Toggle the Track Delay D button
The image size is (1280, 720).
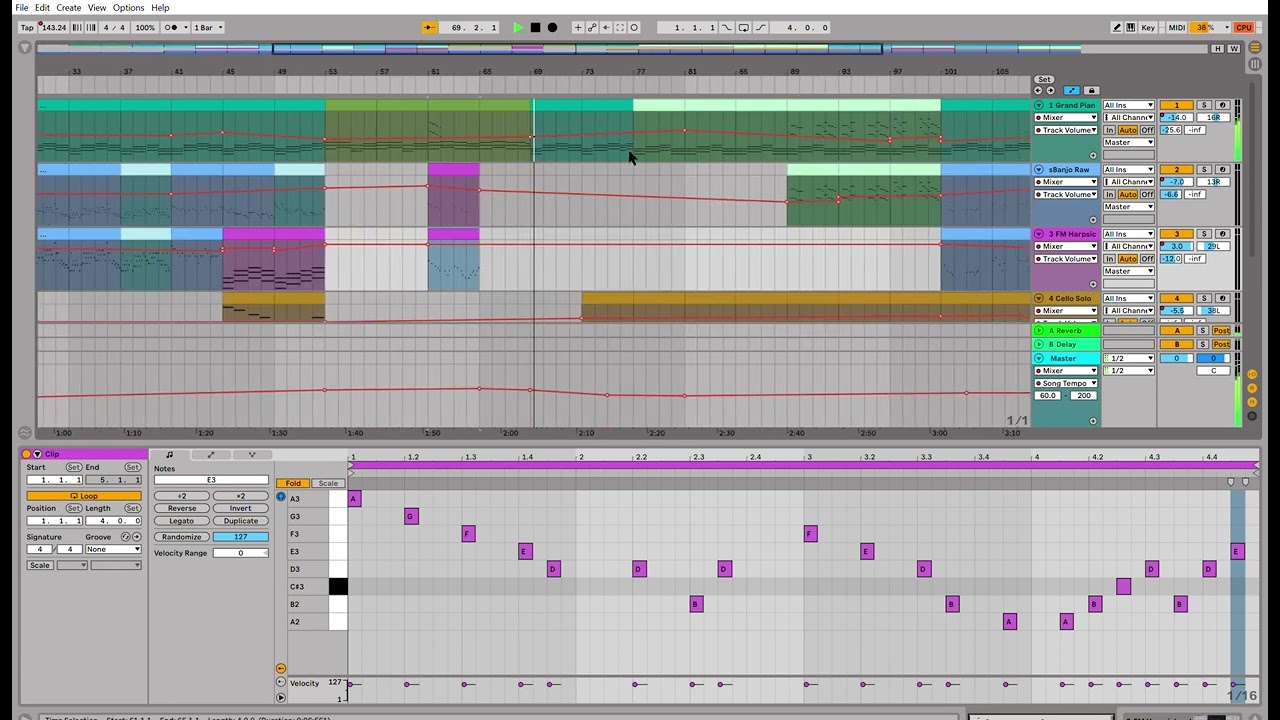point(1252,416)
